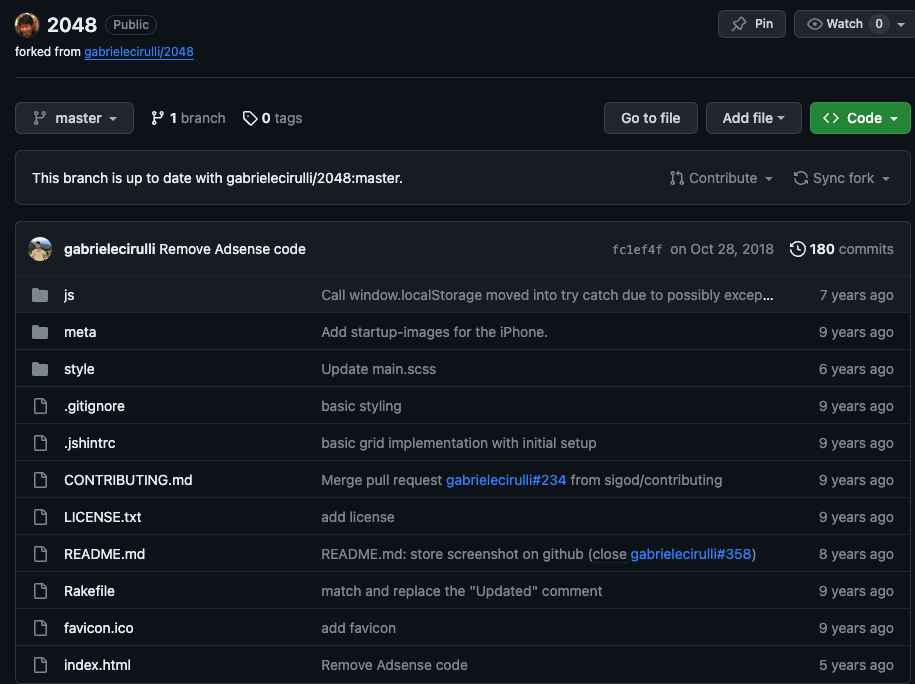Watch this repository
Screen dimensions: 915x684
coord(843,24)
